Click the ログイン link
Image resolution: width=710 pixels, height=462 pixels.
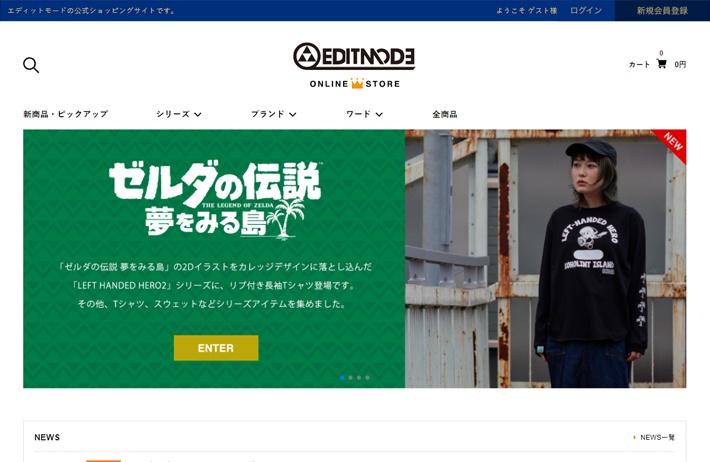click(x=586, y=10)
